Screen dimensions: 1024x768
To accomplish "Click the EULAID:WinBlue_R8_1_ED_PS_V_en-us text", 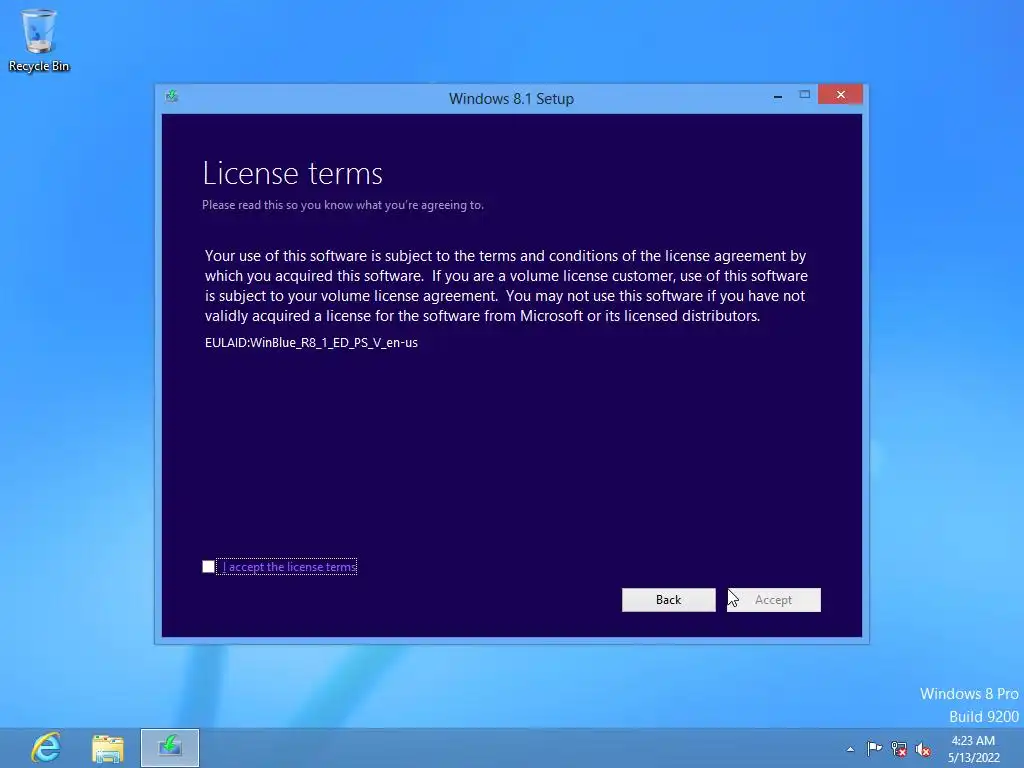I will click(x=312, y=343).
